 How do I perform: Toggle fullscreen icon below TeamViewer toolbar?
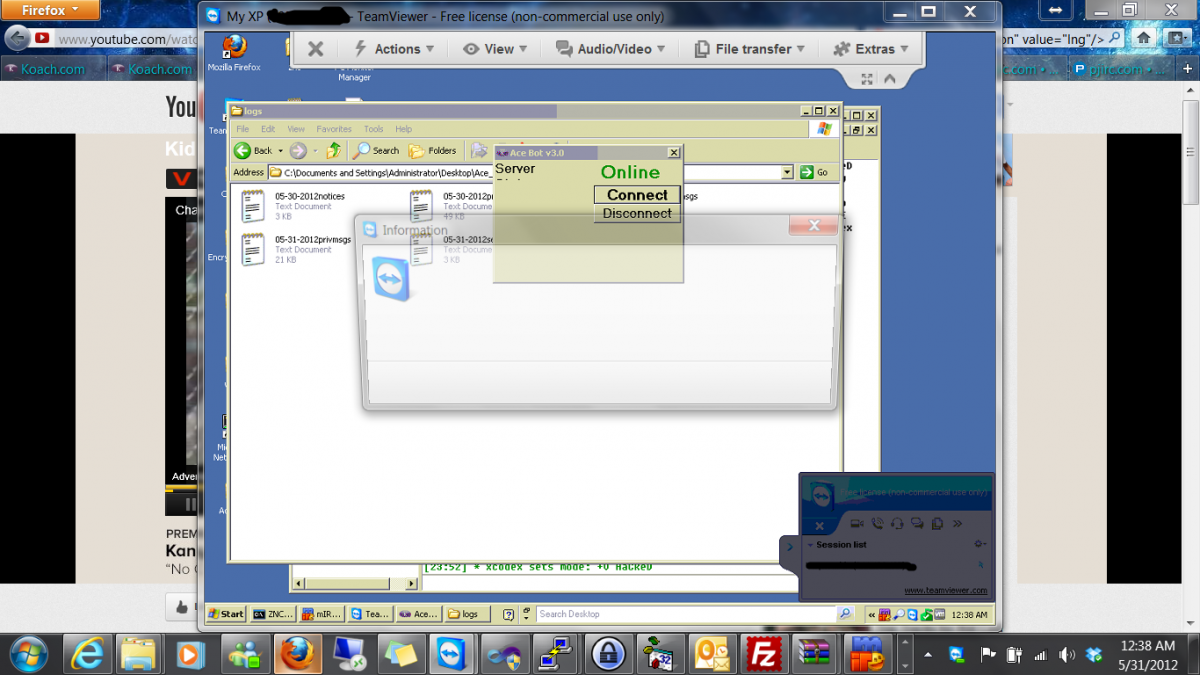pos(866,80)
